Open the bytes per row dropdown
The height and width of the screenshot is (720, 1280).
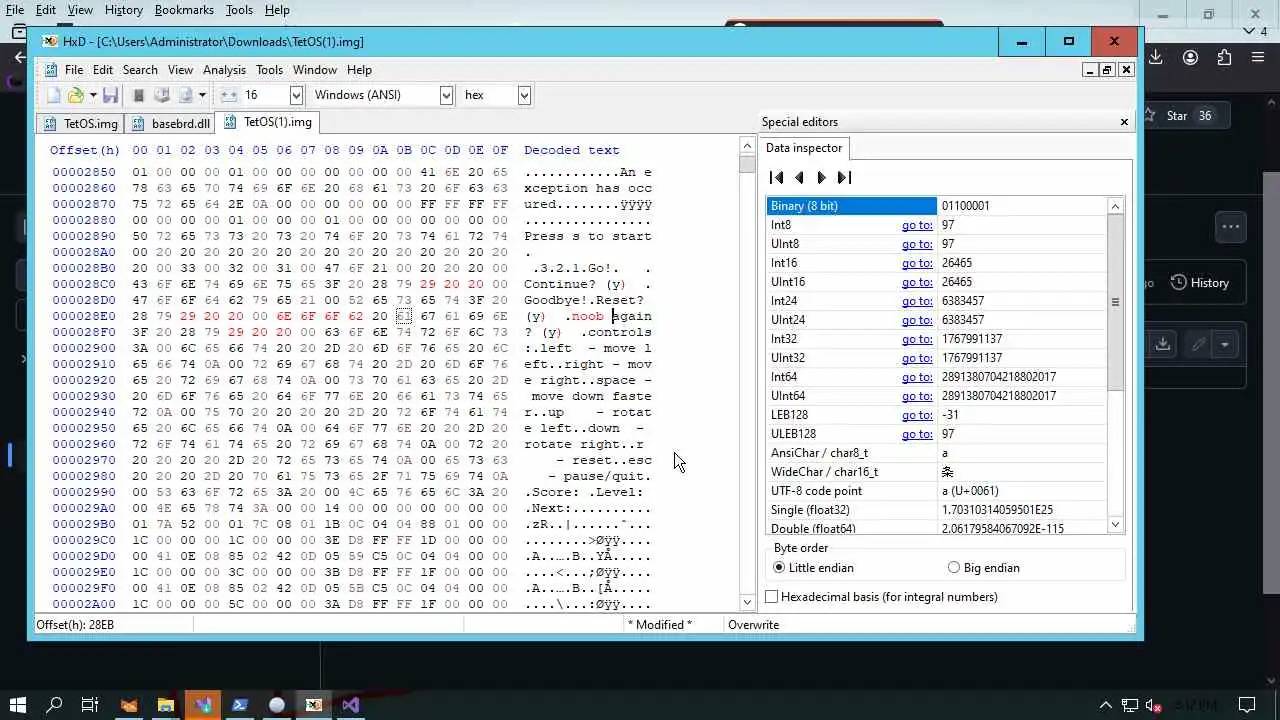[296, 95]
